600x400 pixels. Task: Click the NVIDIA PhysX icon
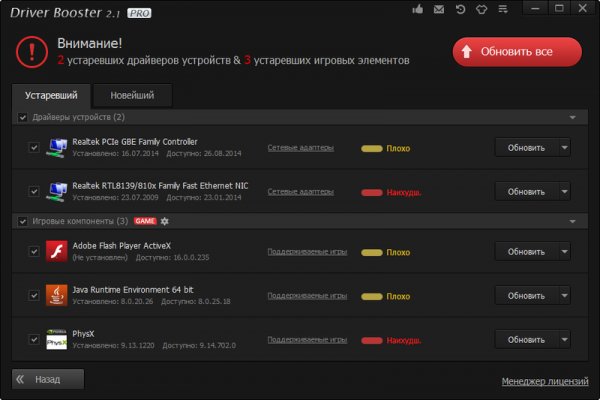pyautogui.click(x=57, y=339)
